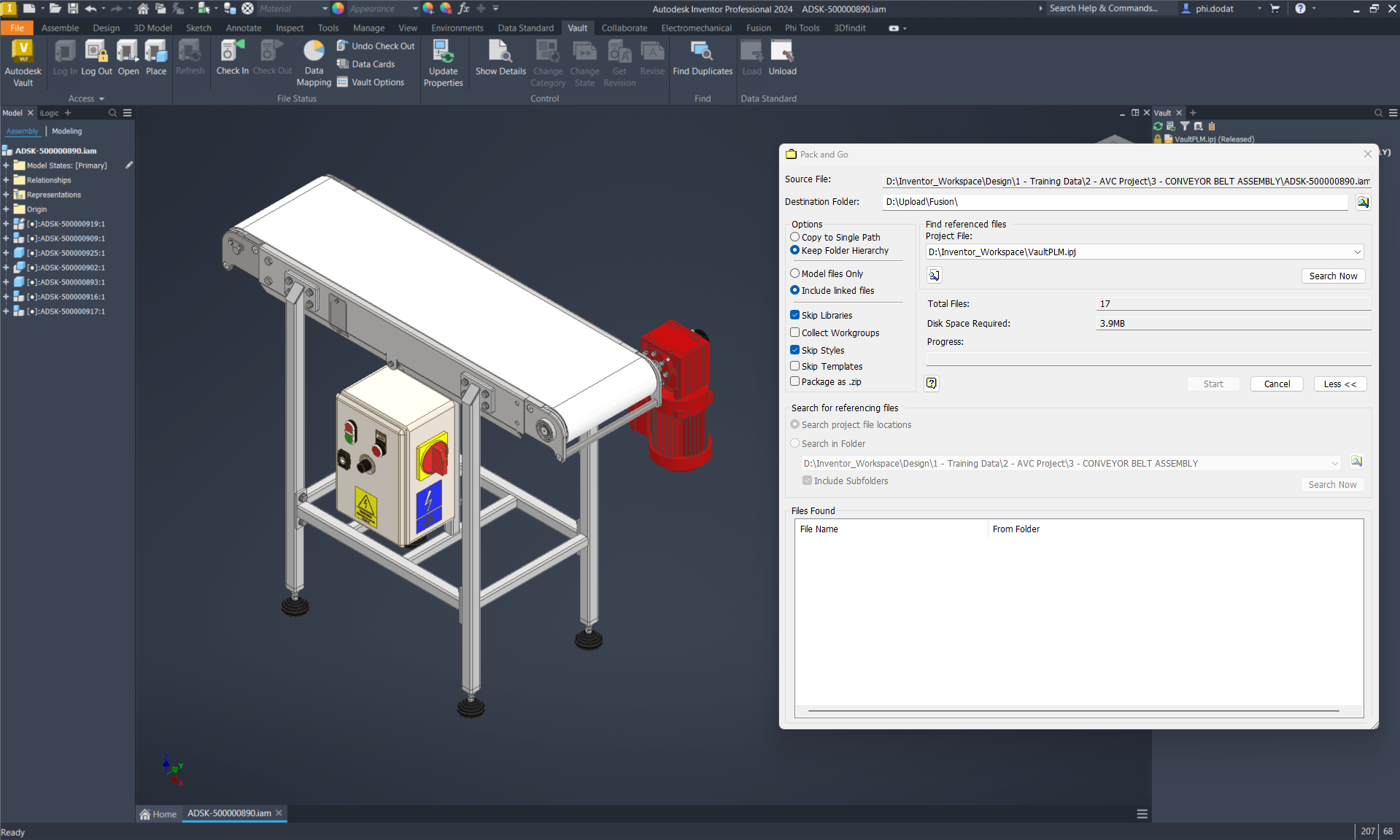Click the Vault panel refresh icon
Image resolution: width=1400 pixels, height=840 pixels.
pyautogui.click(x=1158, y=126)
